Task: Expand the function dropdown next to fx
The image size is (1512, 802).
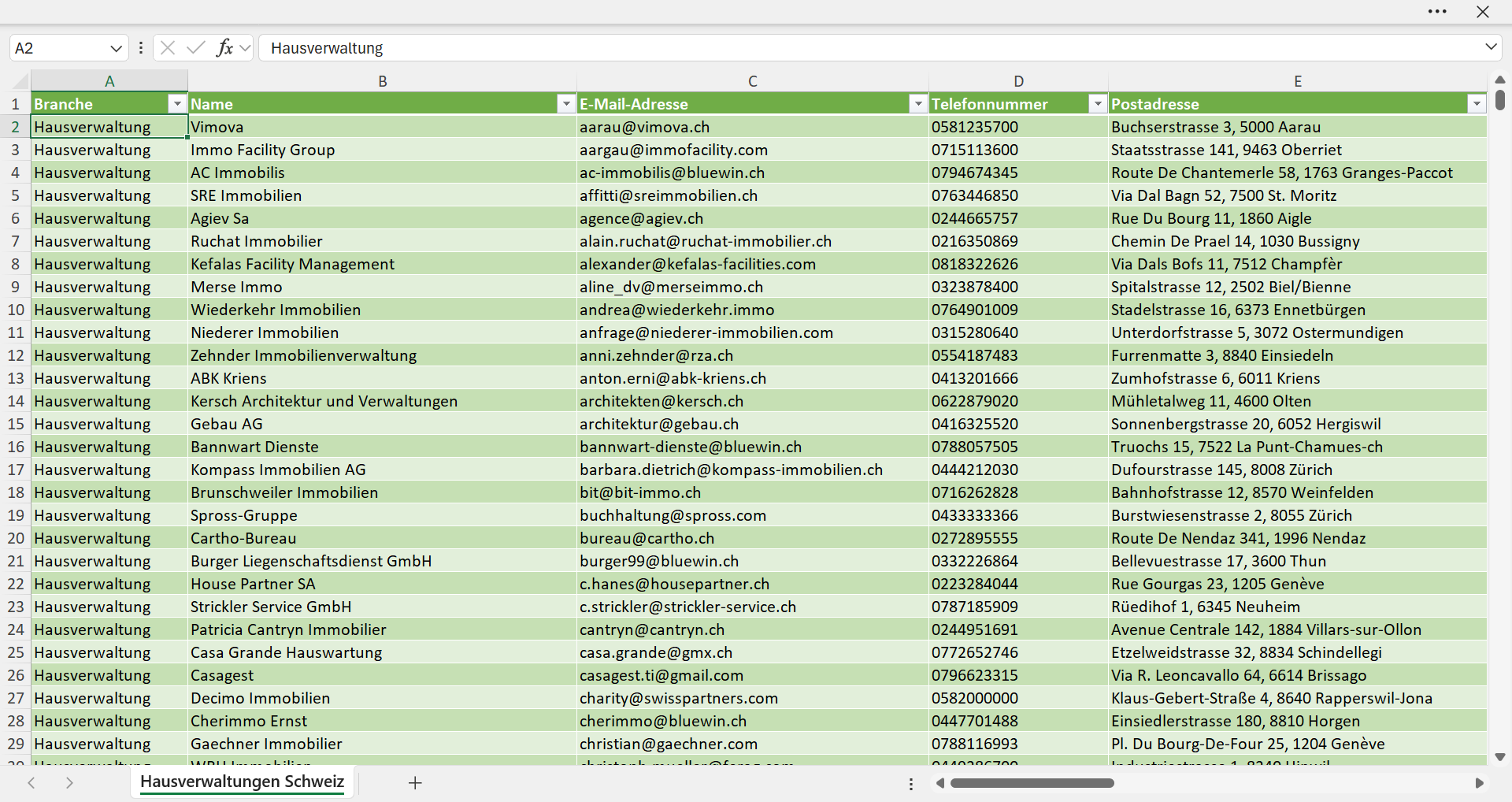Action: tap(245, 48)
